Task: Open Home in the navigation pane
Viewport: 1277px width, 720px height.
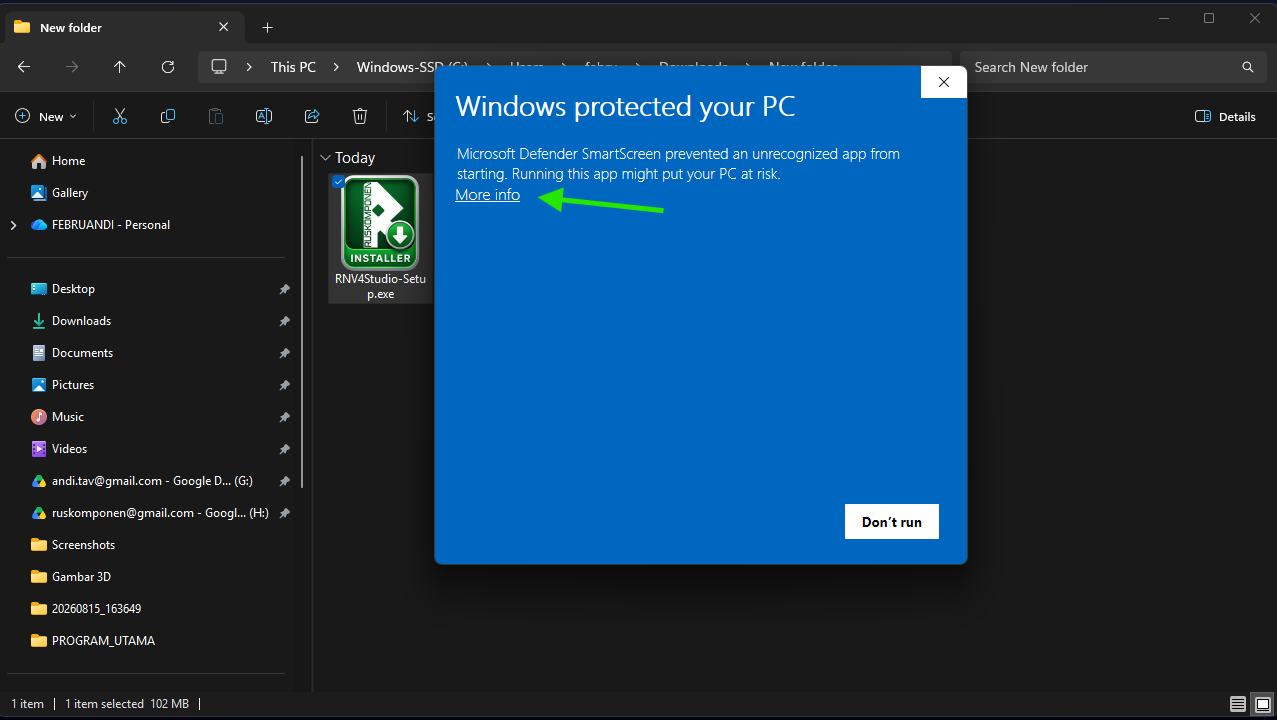Action: pos(68,161)
